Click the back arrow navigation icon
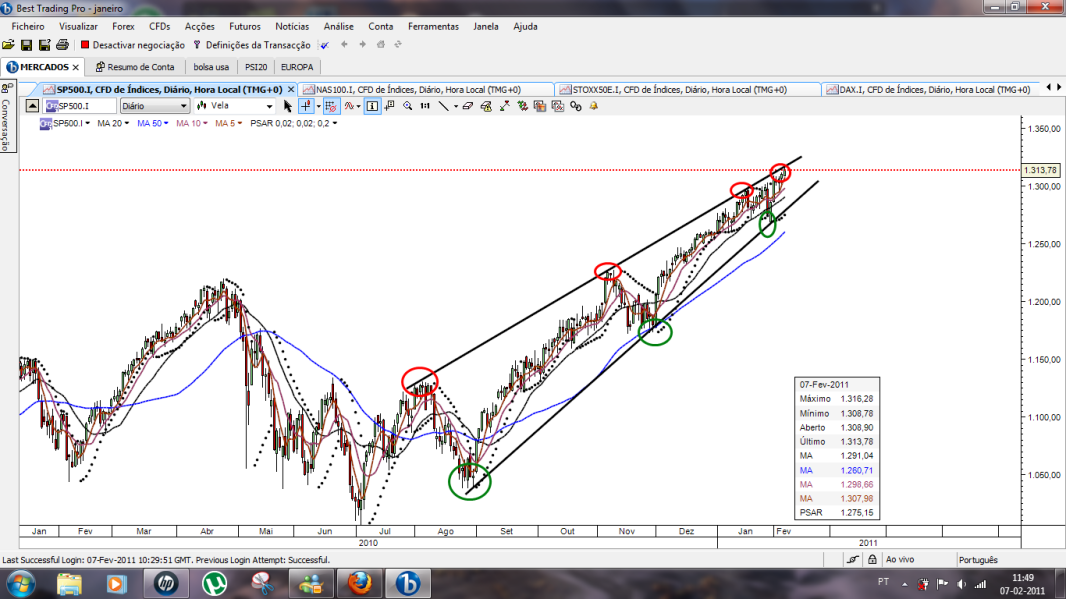1066x599 pixels. (344, 45)
